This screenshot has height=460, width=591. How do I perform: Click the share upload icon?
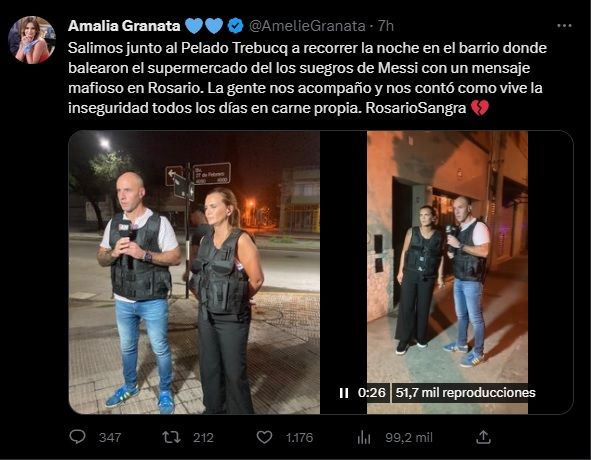(x=483, y=437)
